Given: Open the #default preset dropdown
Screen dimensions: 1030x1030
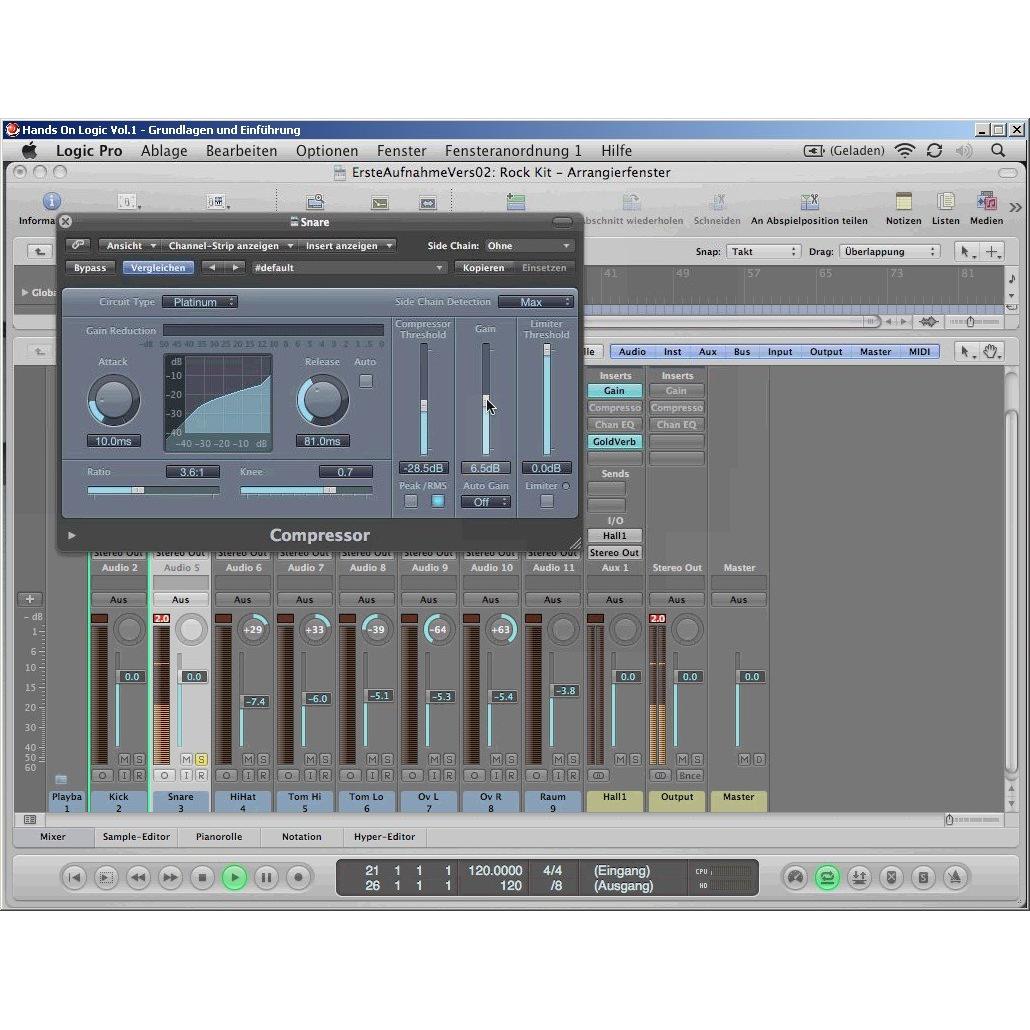Looking at the screenshot, I should click(x=348, y=267).
